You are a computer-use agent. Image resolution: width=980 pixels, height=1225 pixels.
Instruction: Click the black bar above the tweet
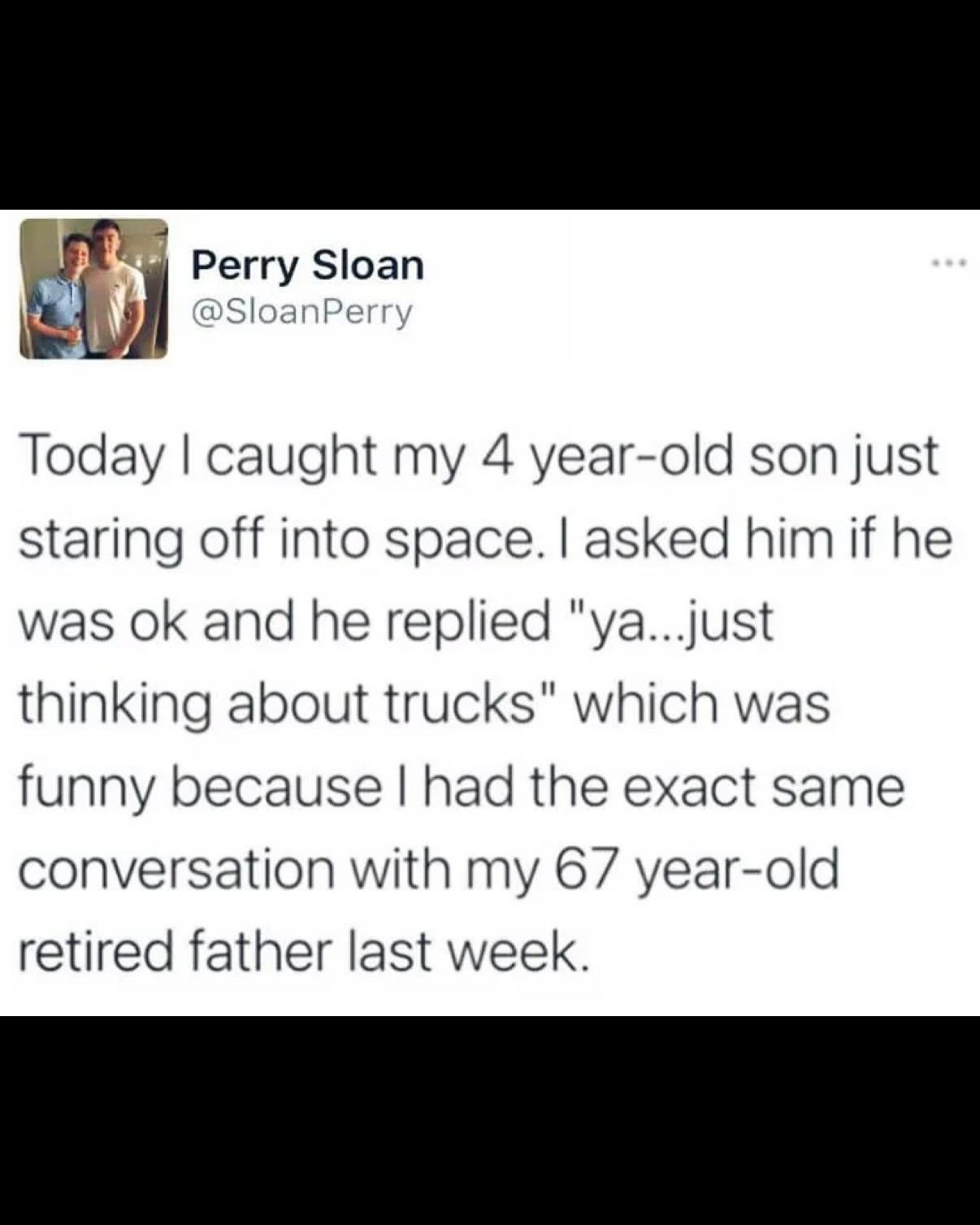[x=490, y=104]
